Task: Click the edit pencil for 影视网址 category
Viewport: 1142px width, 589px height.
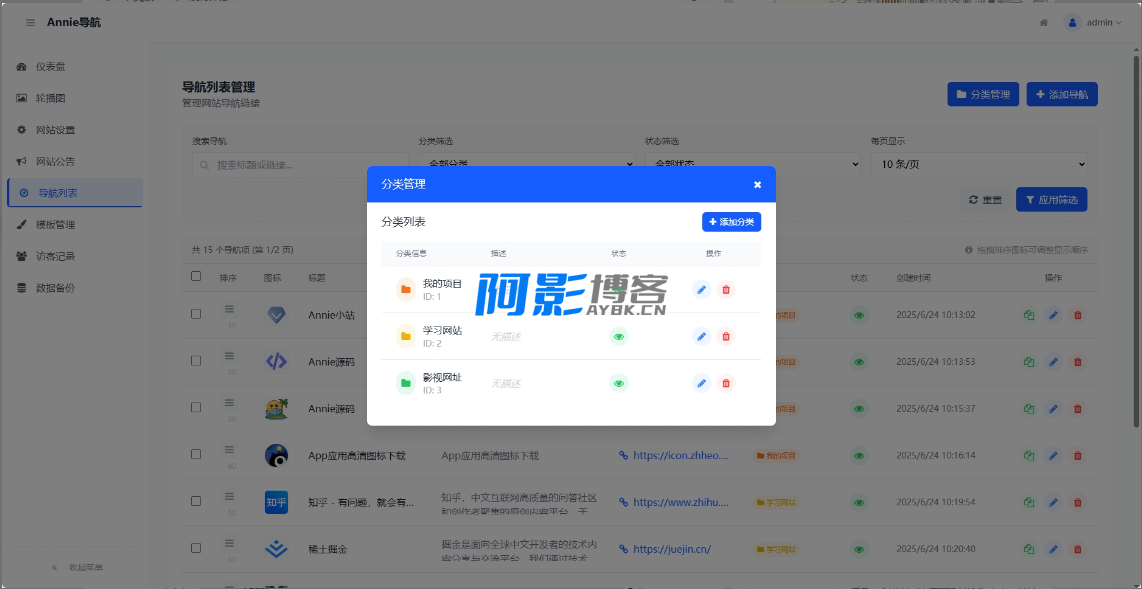Action: [x=701, y=383]
